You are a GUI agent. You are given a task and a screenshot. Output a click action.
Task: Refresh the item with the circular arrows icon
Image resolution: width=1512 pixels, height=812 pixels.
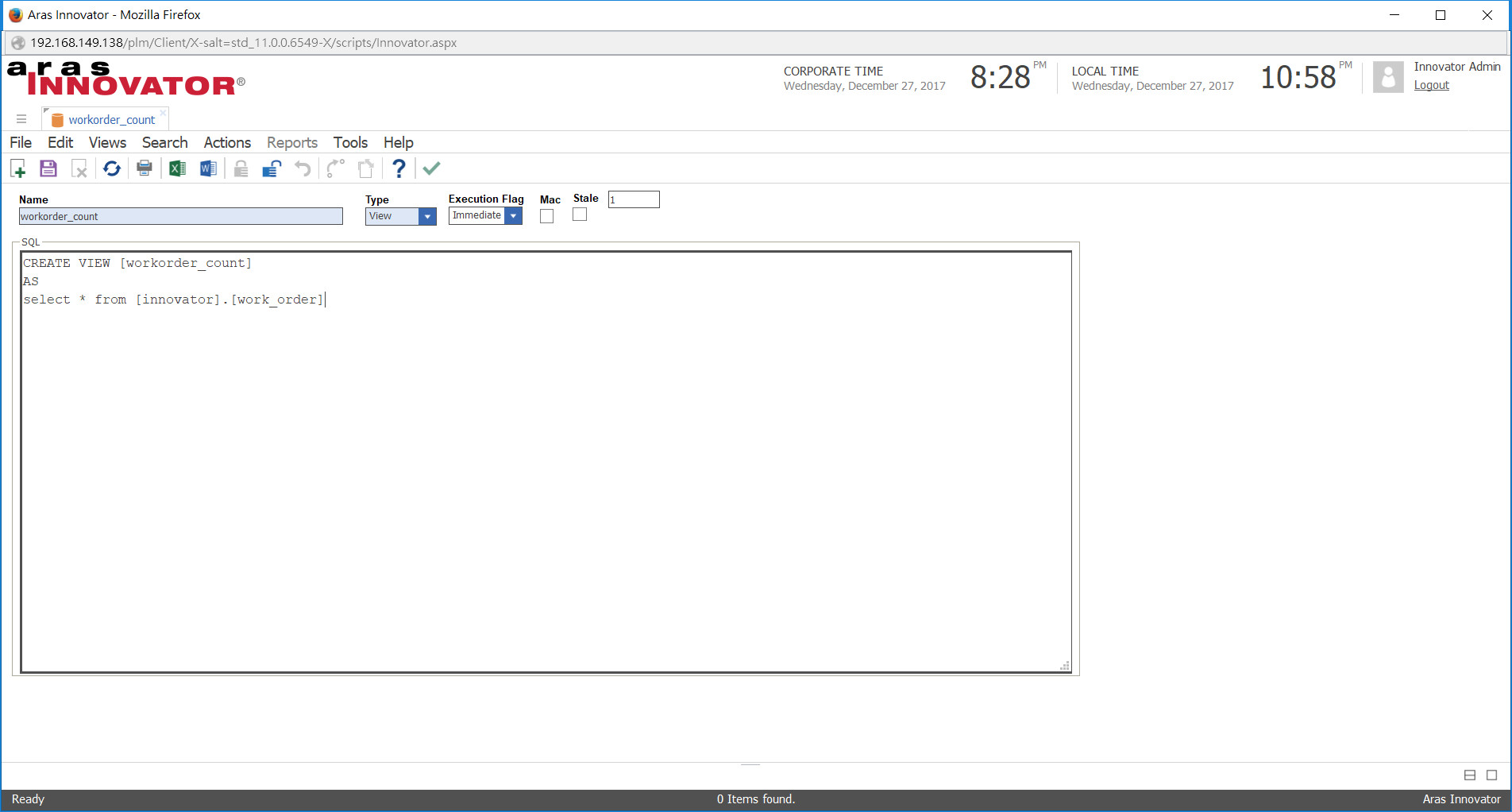112,168
